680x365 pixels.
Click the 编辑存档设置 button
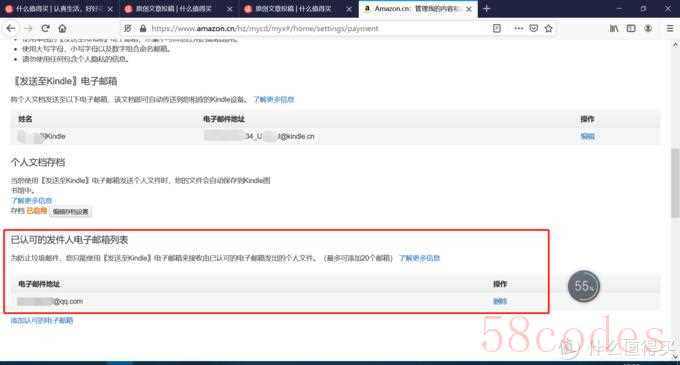coord(71,212)
